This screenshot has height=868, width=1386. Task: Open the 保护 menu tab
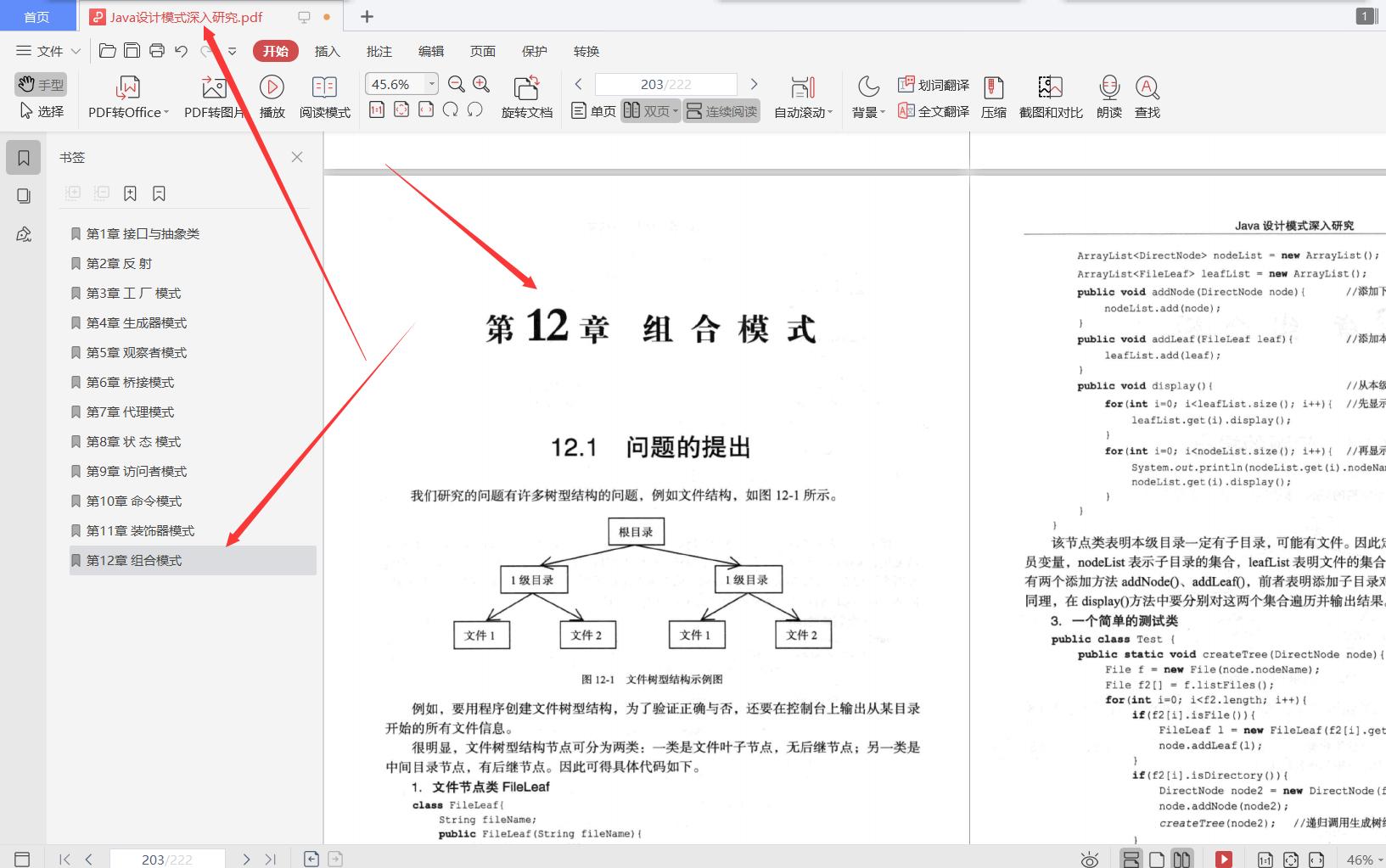click(533, 51)
